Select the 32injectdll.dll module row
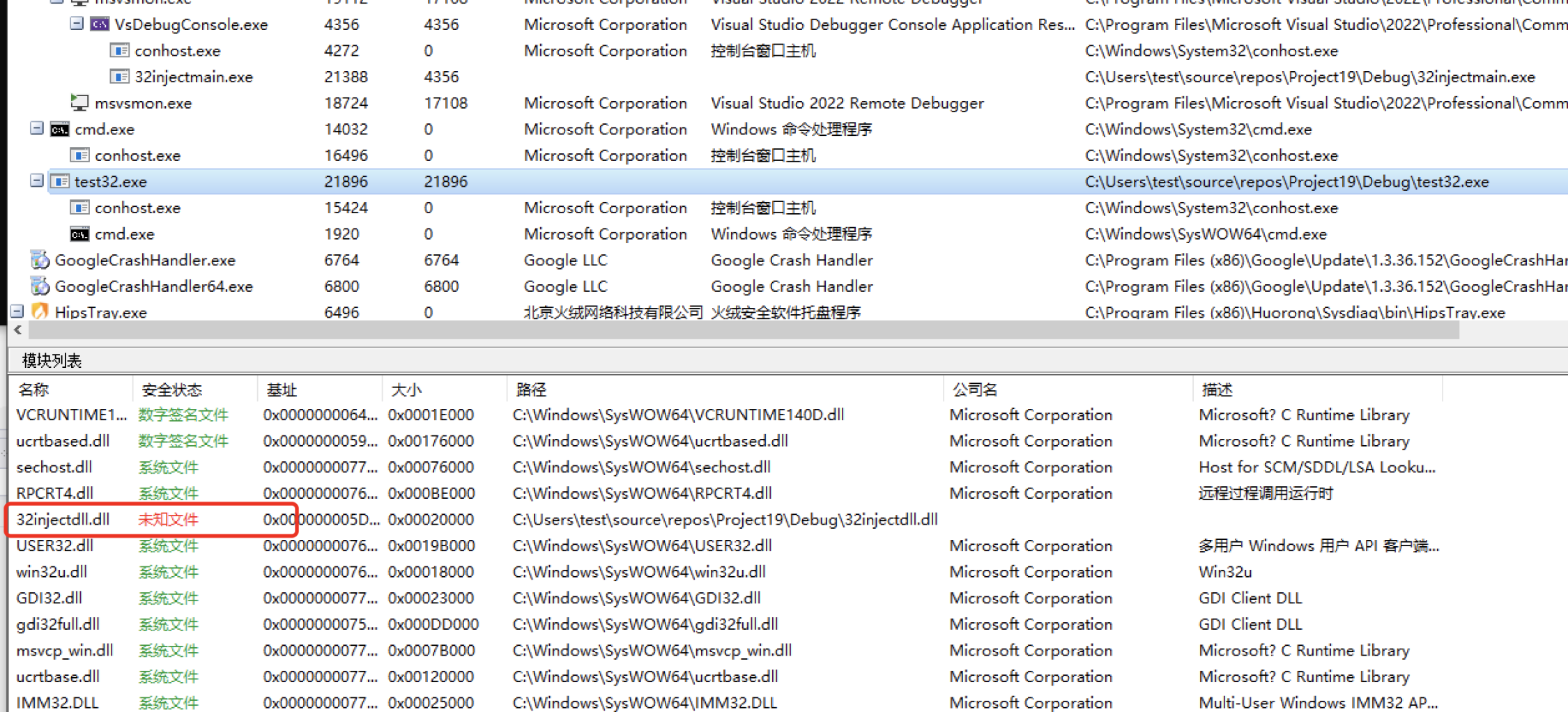1568x712 pixels. pyautogui.click(x=63, y=520)
